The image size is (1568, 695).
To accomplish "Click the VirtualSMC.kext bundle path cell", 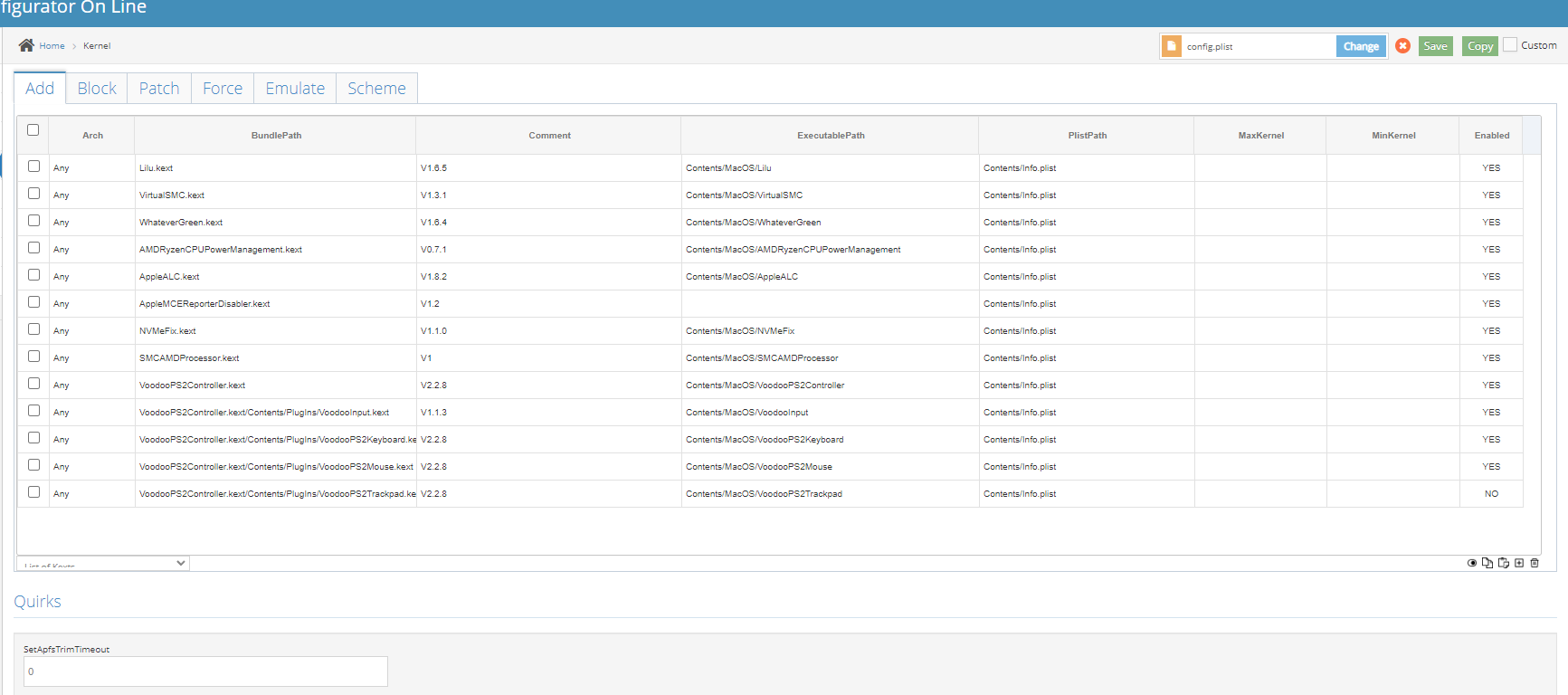I will [x=276, y=195].
